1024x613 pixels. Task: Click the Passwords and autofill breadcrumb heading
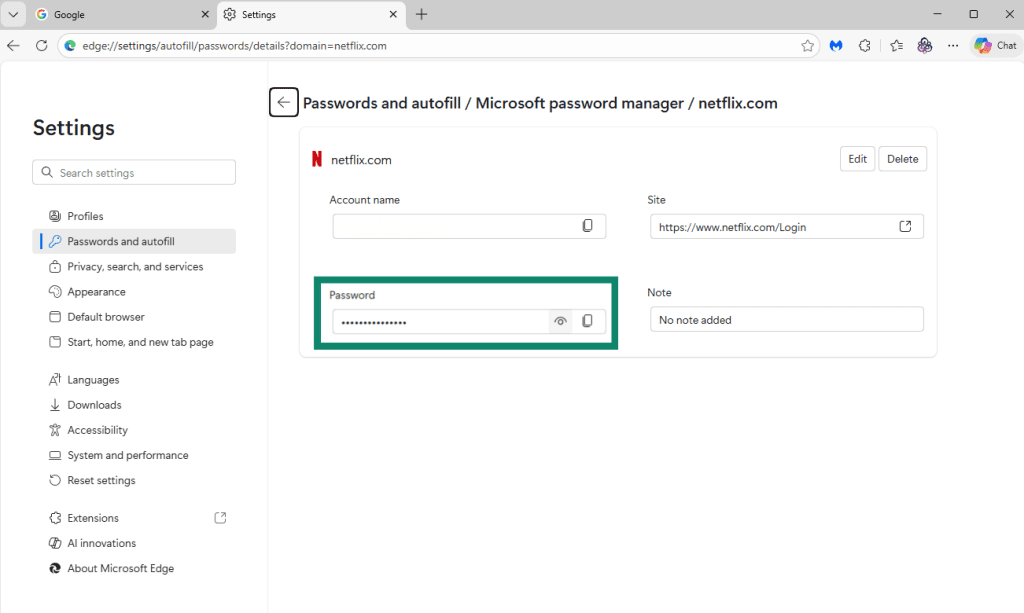381,103
